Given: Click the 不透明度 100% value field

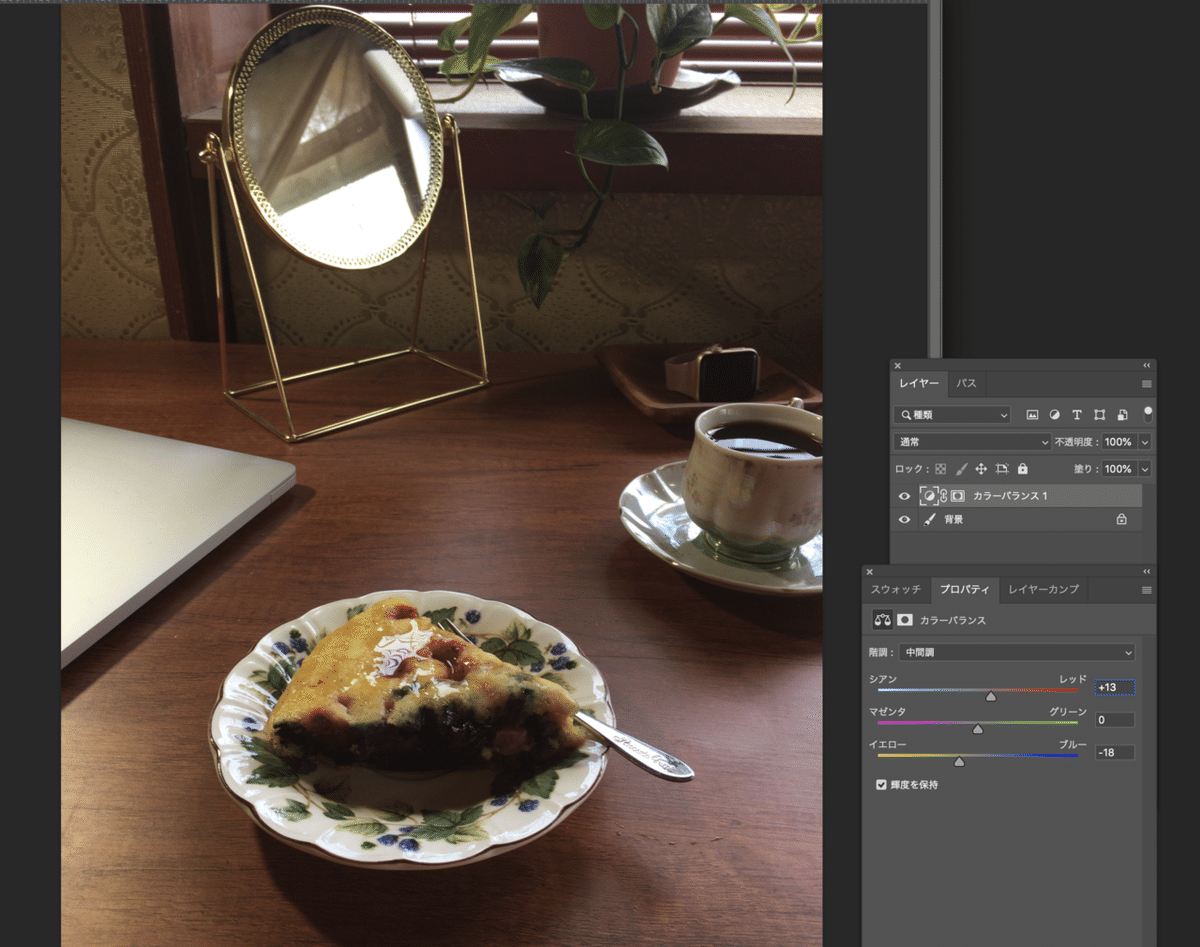Looking at the screenshot, I should pyautogui.click(x=1118, y=442).
